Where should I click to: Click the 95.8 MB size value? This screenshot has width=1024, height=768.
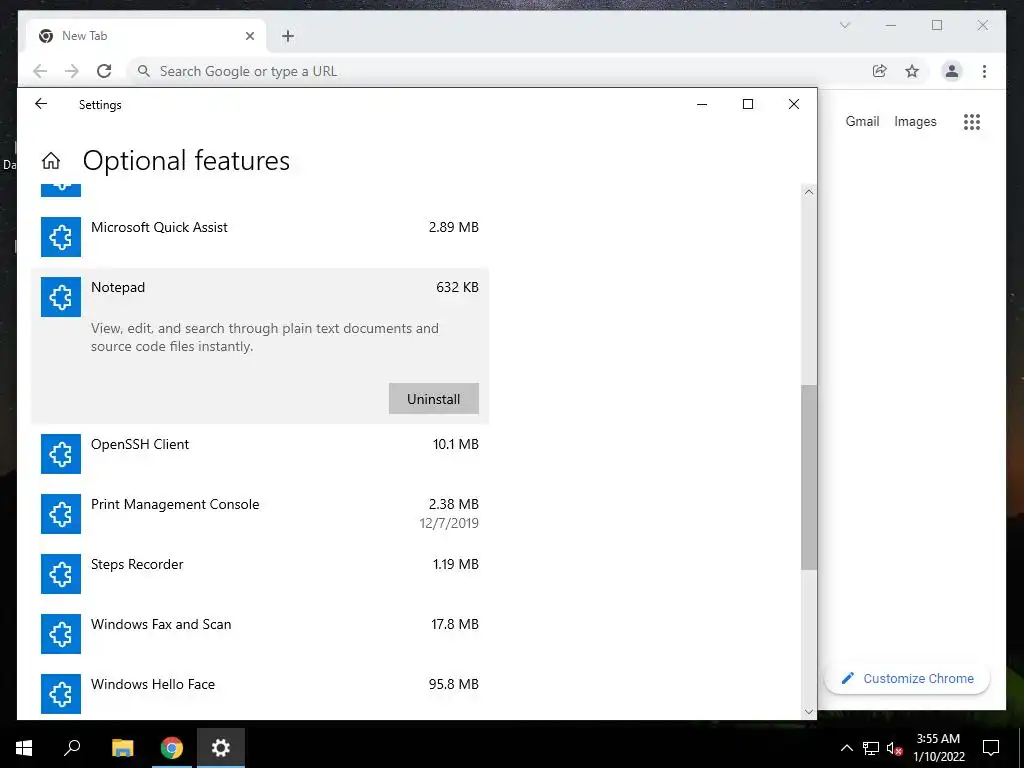click(x=454, y=684)
